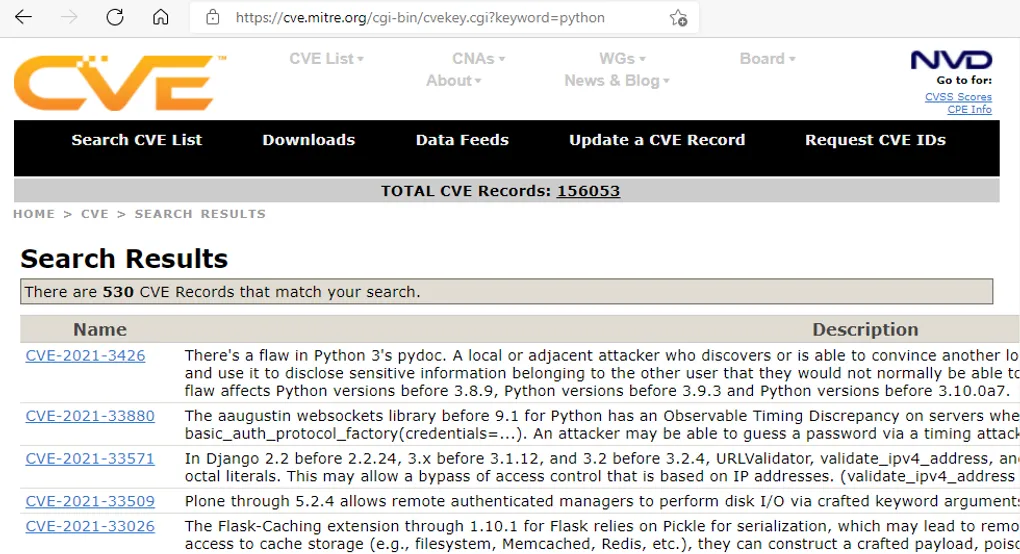Screen dimensions: 1020x554
Task: Open the WGs dropdown menu
Action: (x=622, y=59)
